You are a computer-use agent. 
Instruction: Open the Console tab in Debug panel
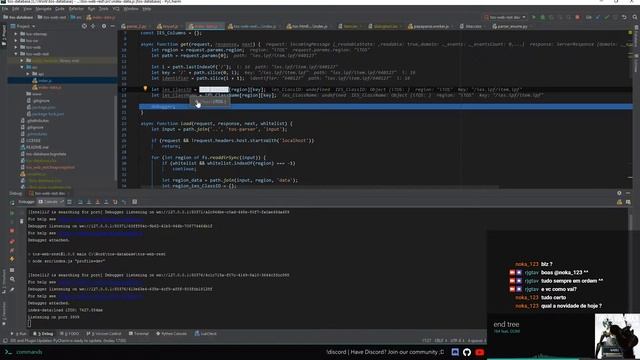tap(51, 202)
